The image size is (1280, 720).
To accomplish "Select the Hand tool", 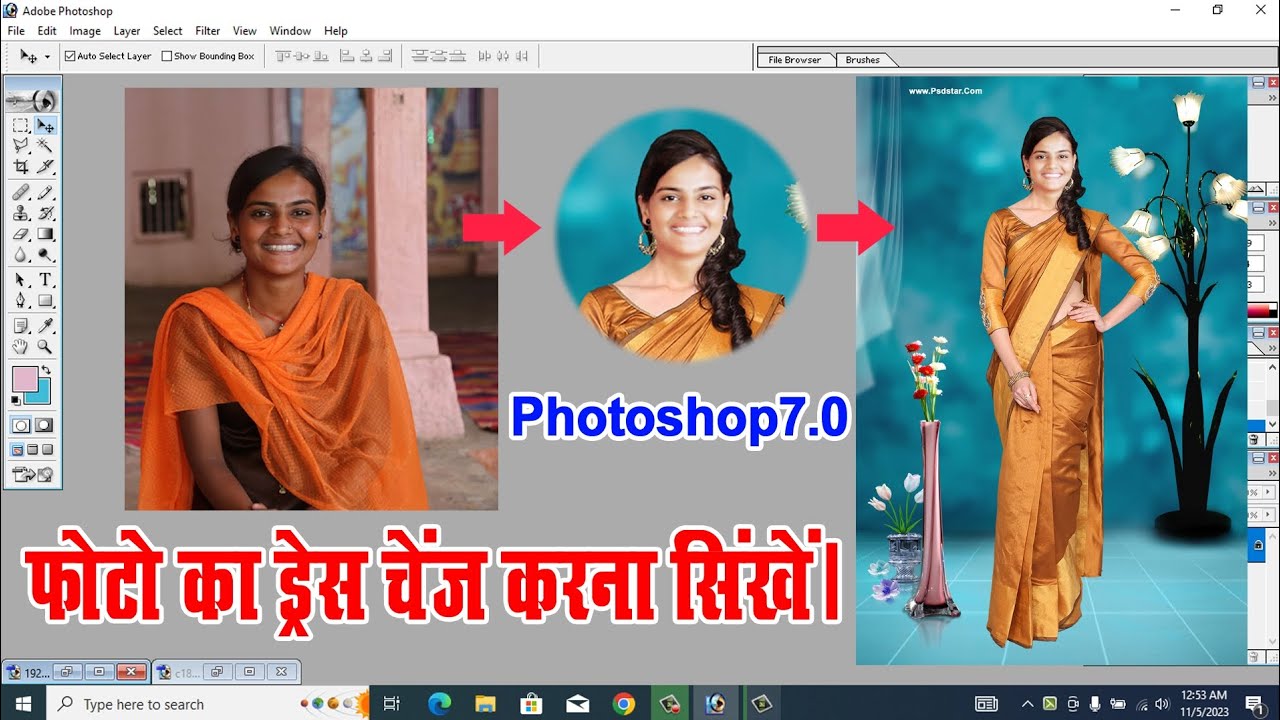I will 20,347.
